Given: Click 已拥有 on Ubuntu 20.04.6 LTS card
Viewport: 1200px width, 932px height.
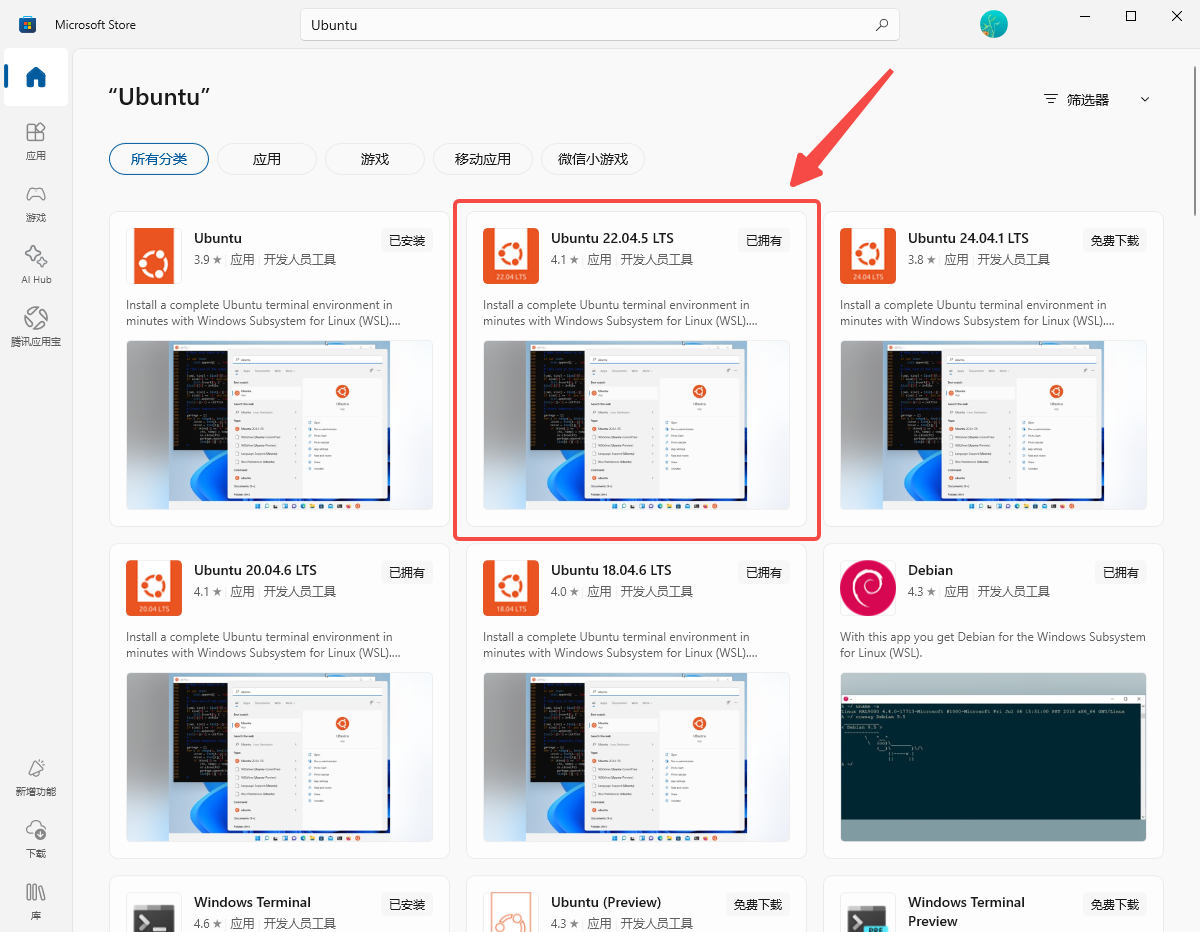Looking at the screenshot, I should 407,572.
